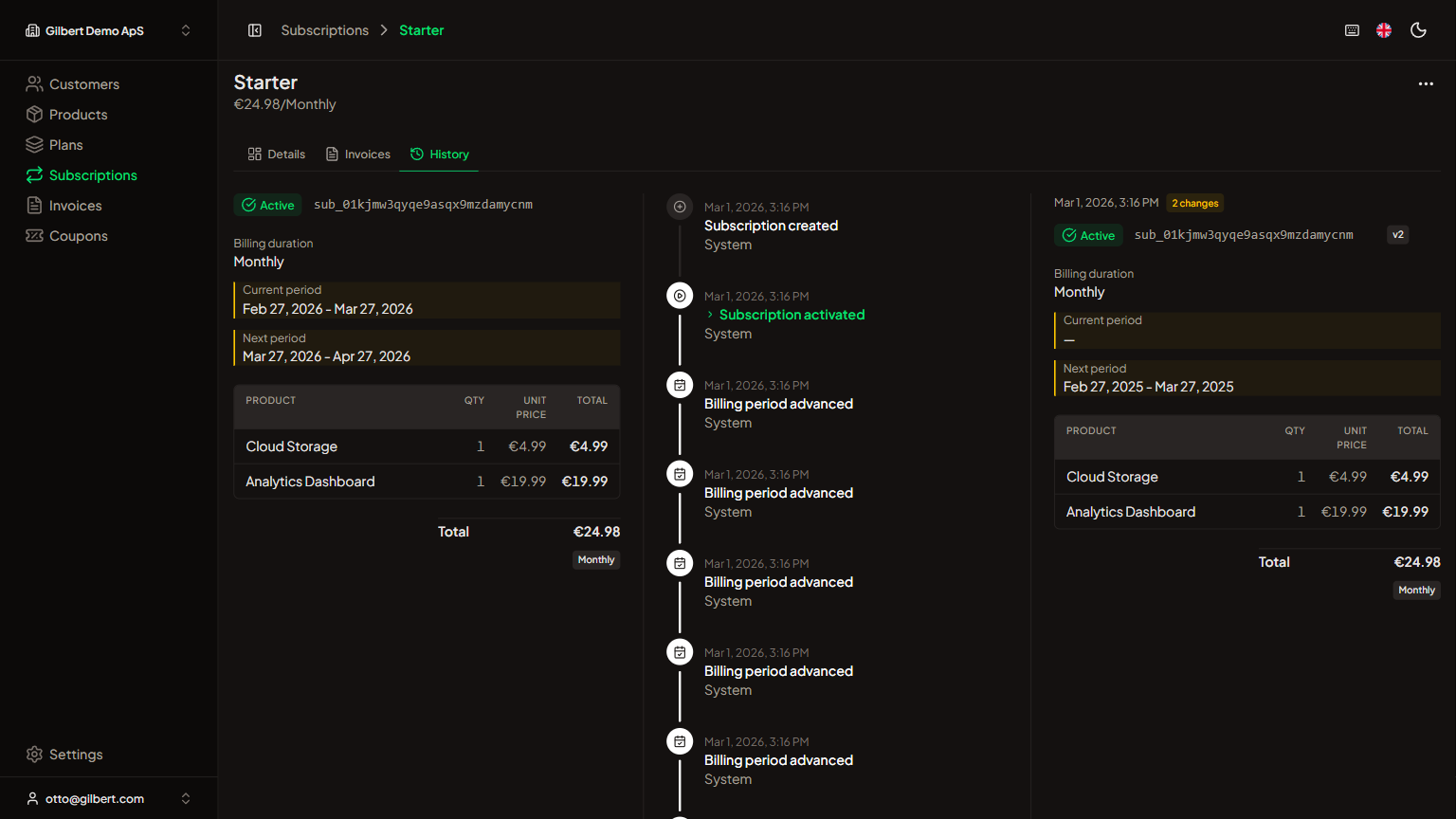The height and width of the screenshot is (819, 1456).
Task: Open the three-dot more options menu
Action: click(x=1426, y=84)
